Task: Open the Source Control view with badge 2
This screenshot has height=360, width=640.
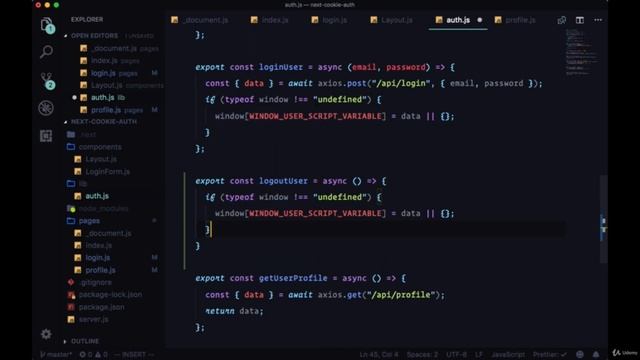Action: (47, 80)
